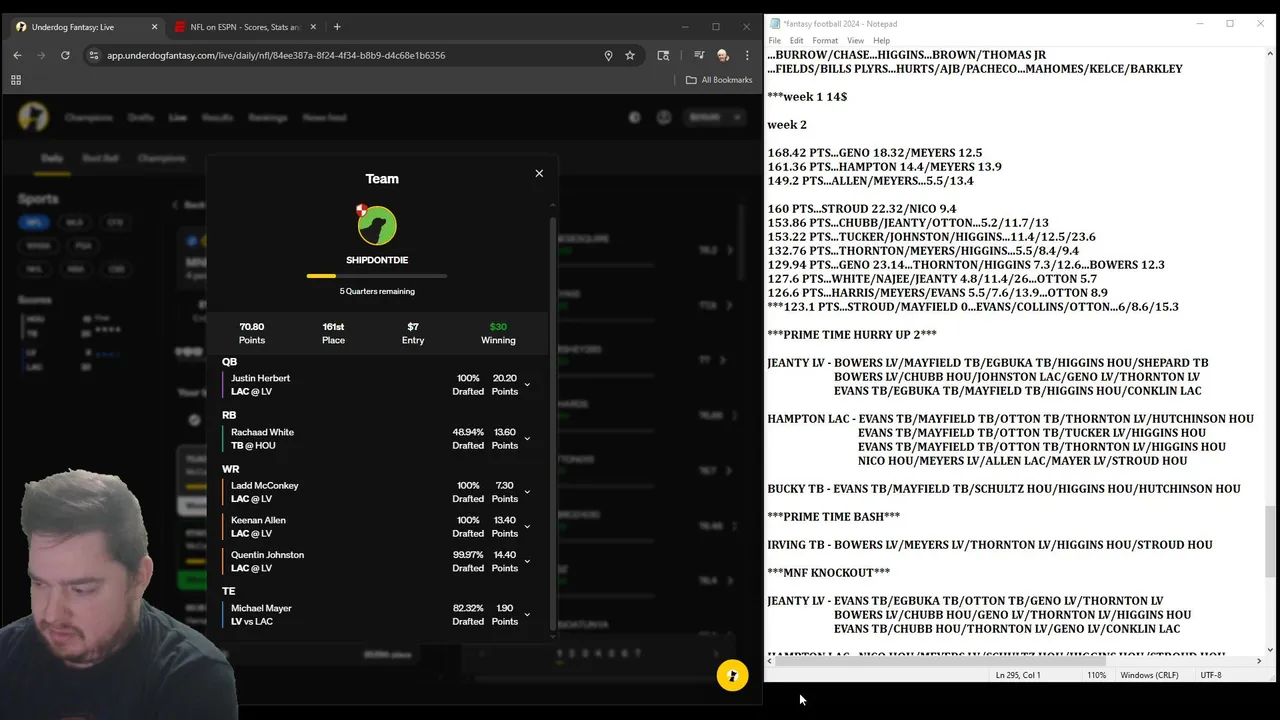Viewport: 1280px width, 720px height.
Task: Click Rachaad White player name
Action: coord(262,432)
